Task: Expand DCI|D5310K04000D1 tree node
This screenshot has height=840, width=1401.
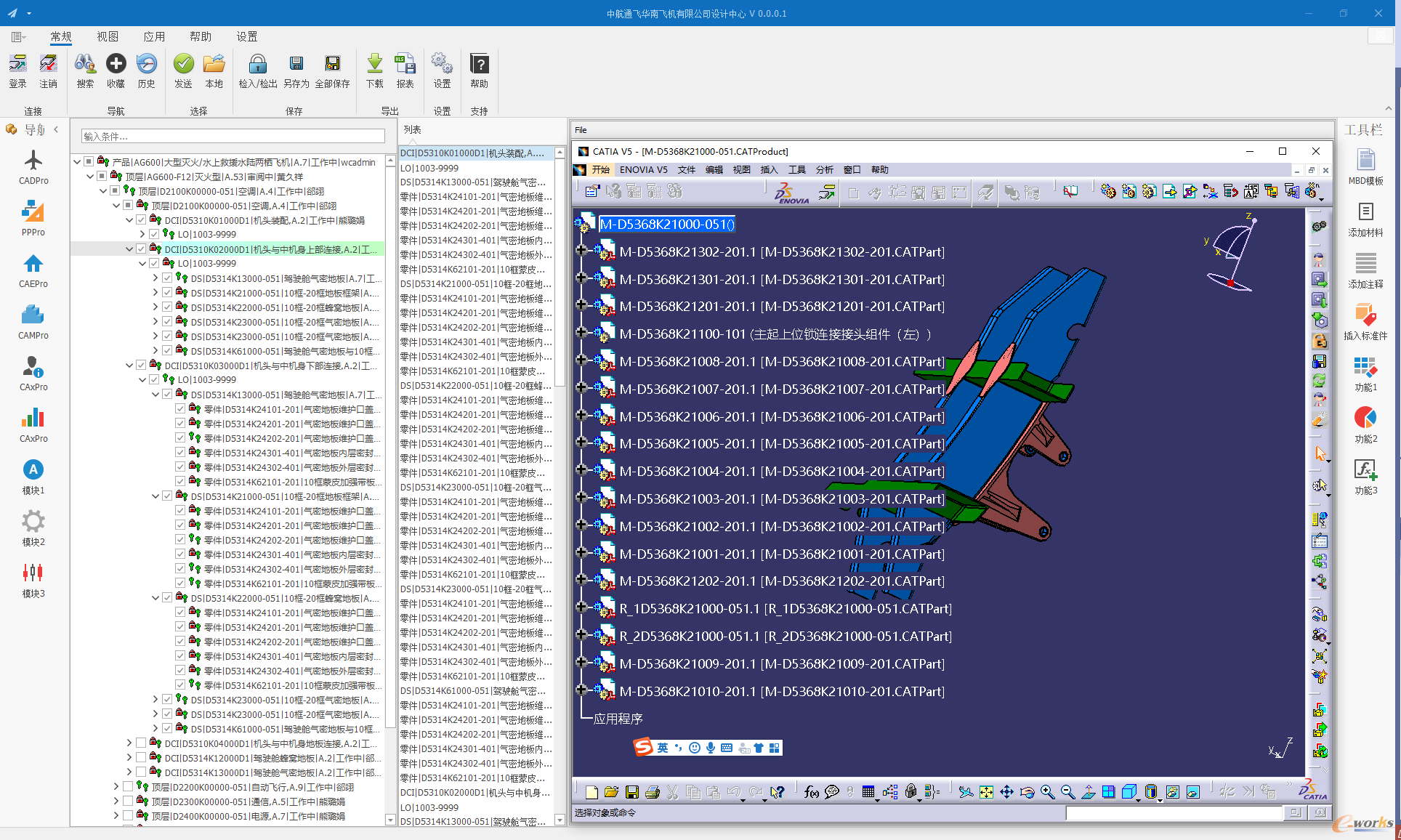Action: 129,743
